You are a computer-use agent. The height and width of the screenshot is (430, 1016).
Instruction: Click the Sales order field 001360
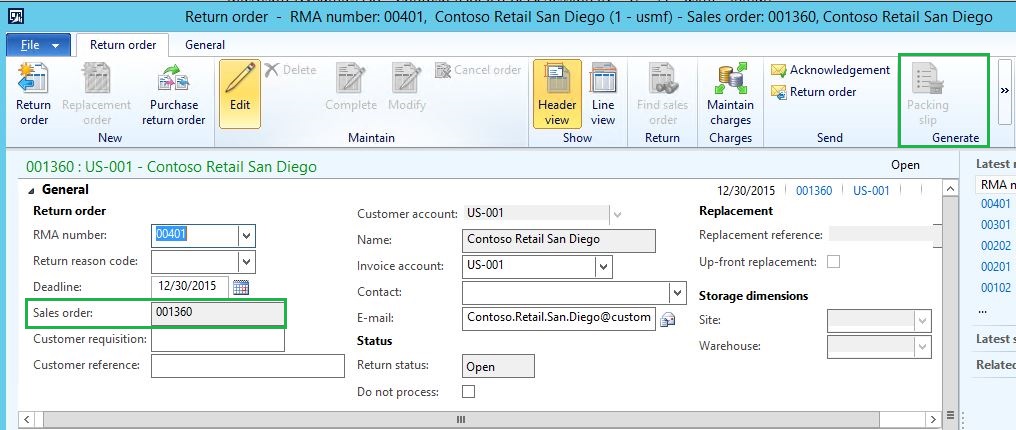pos(218,313)
